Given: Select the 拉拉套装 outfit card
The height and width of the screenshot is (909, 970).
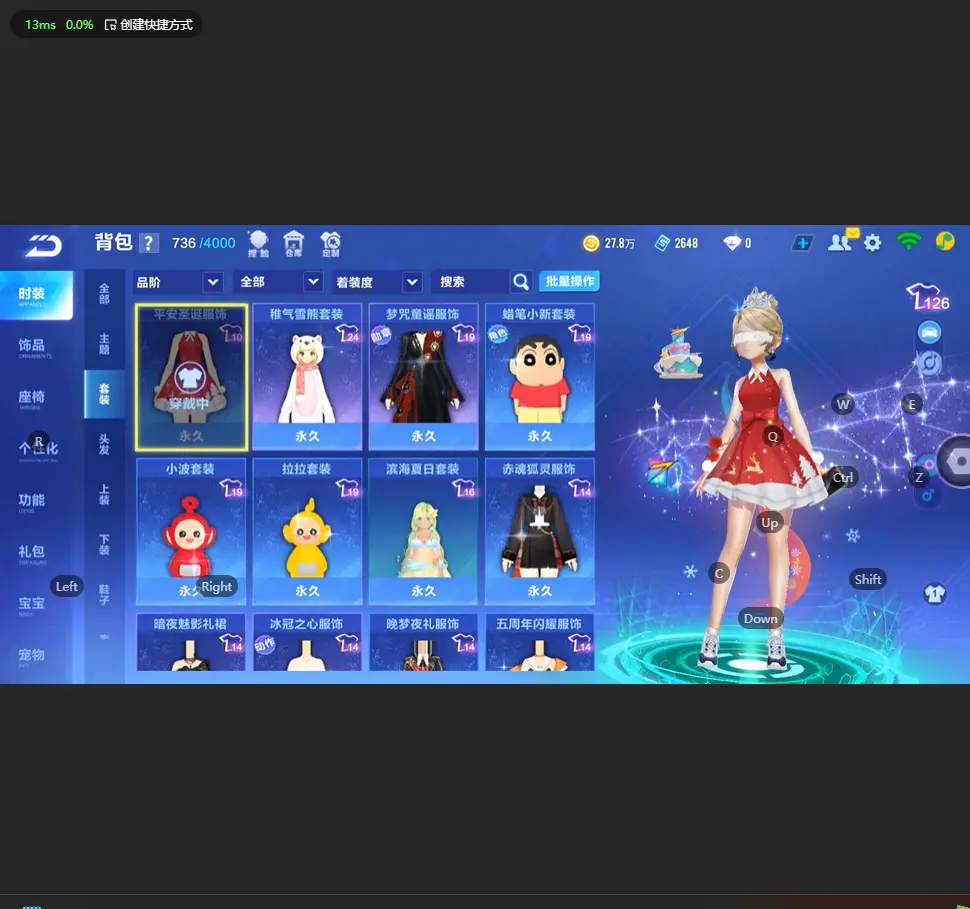Looking at the screenshot, I should click(x=307, y=532).
